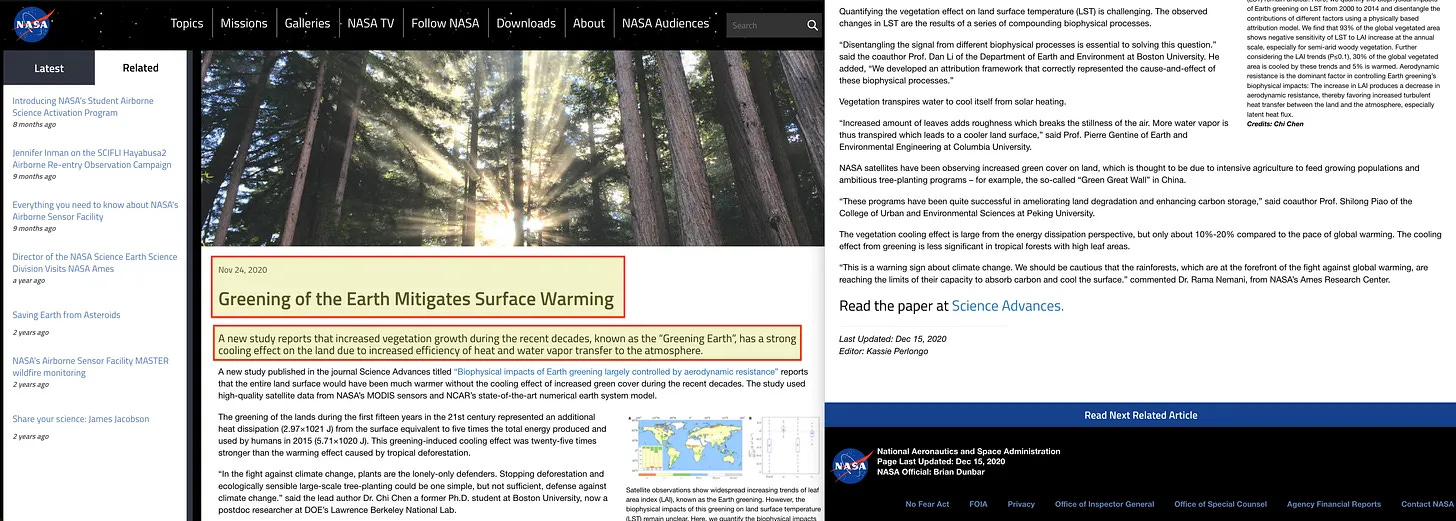Open the Galleries menu
This screenshot has height=521, width=1456.
click(x=307, y=23)
